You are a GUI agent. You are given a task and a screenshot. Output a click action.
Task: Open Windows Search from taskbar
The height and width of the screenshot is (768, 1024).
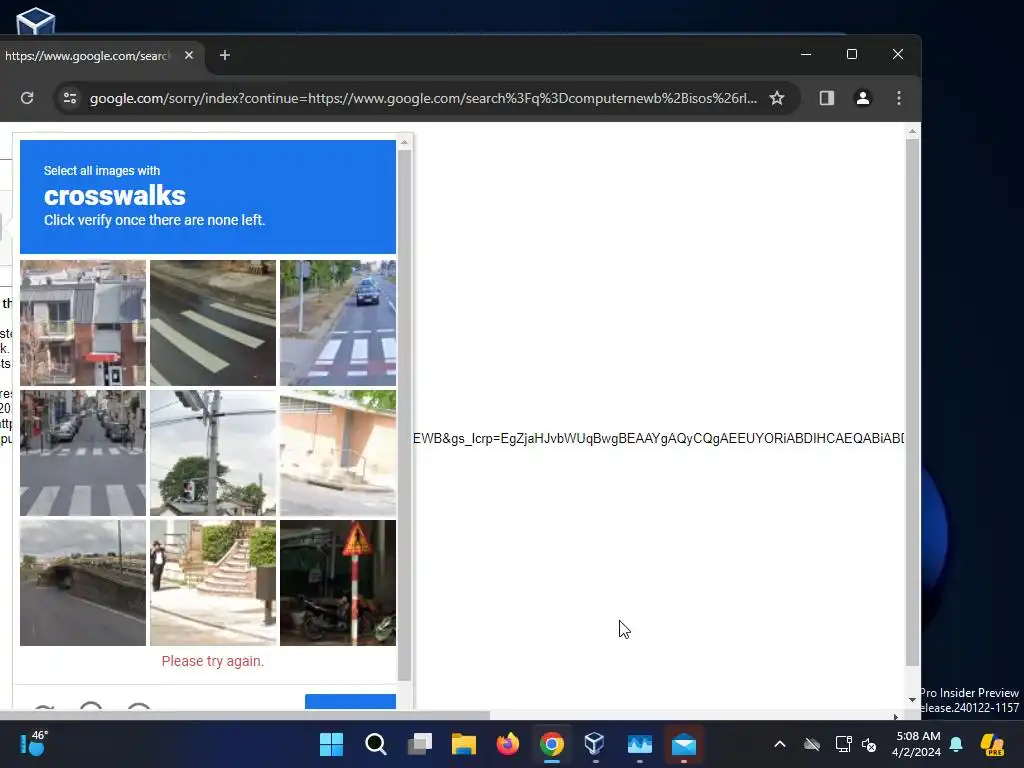(x=376, y=744)
